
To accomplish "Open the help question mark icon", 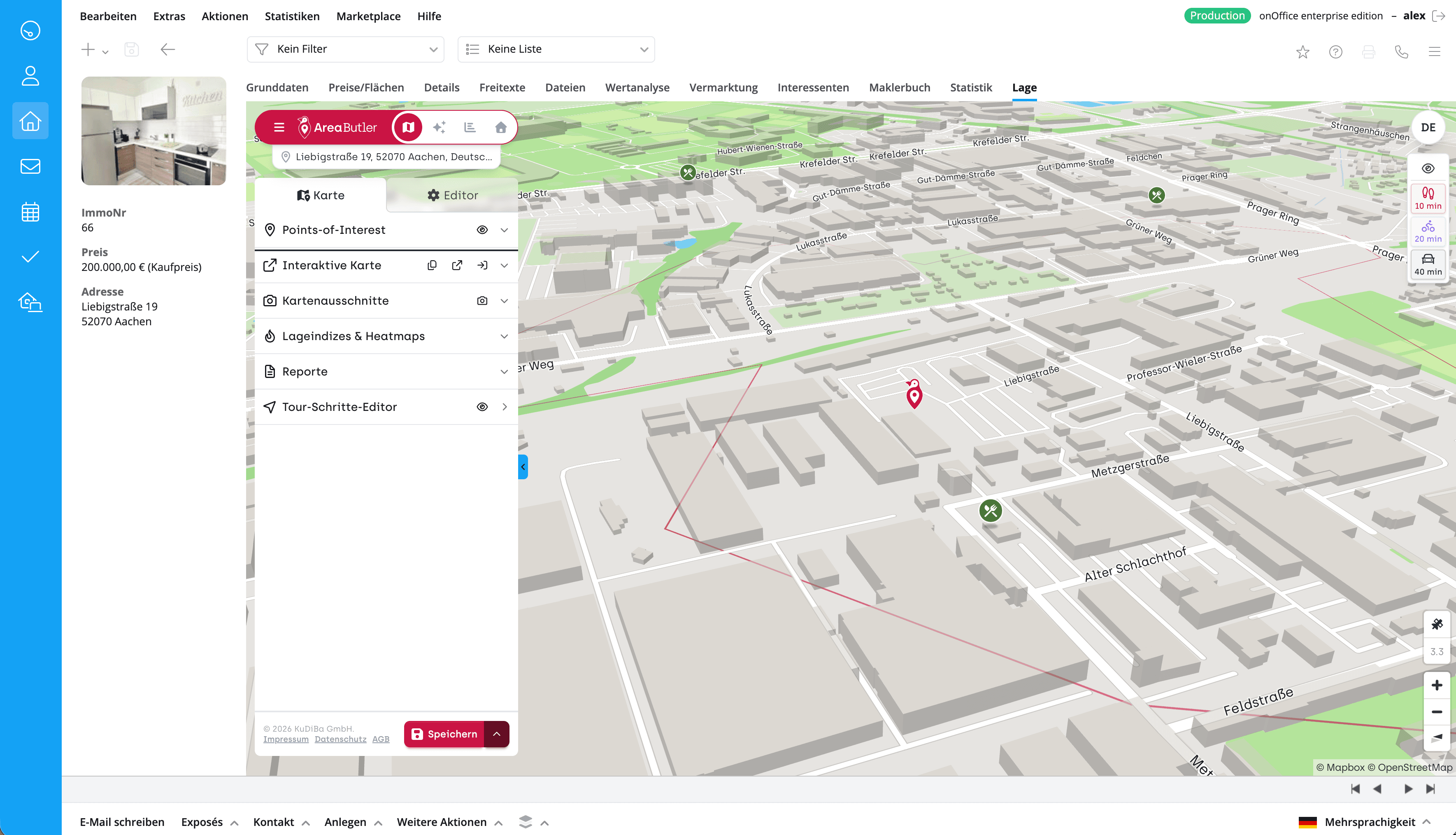I will coord(1335,52).
